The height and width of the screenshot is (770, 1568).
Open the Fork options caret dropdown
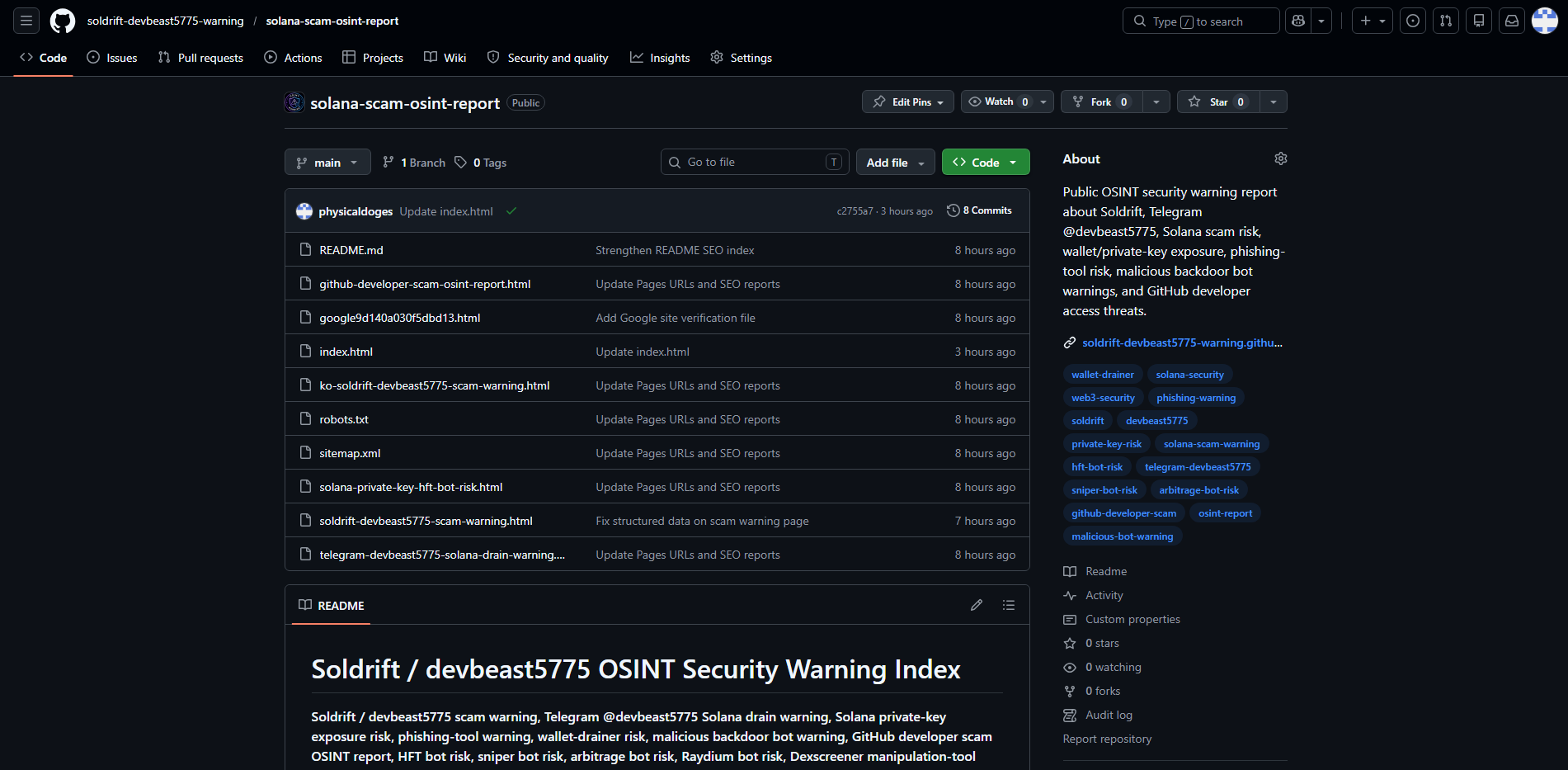(x=1156, y=102)
